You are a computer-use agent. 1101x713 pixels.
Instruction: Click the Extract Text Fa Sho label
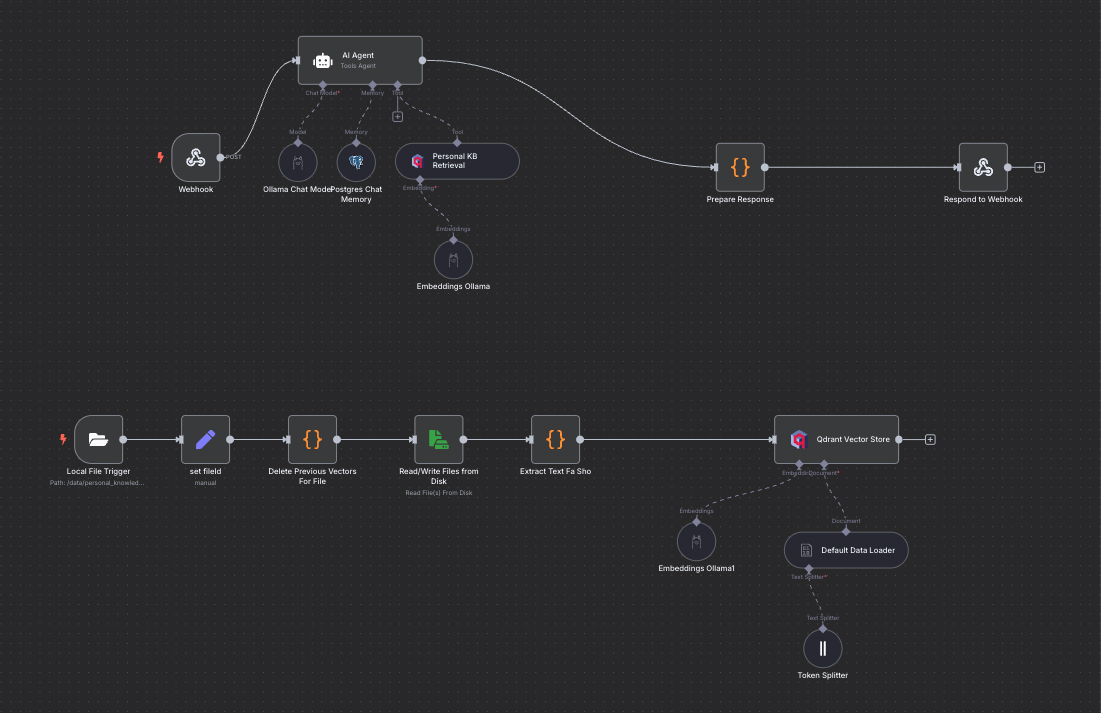(x=555, y=472)
